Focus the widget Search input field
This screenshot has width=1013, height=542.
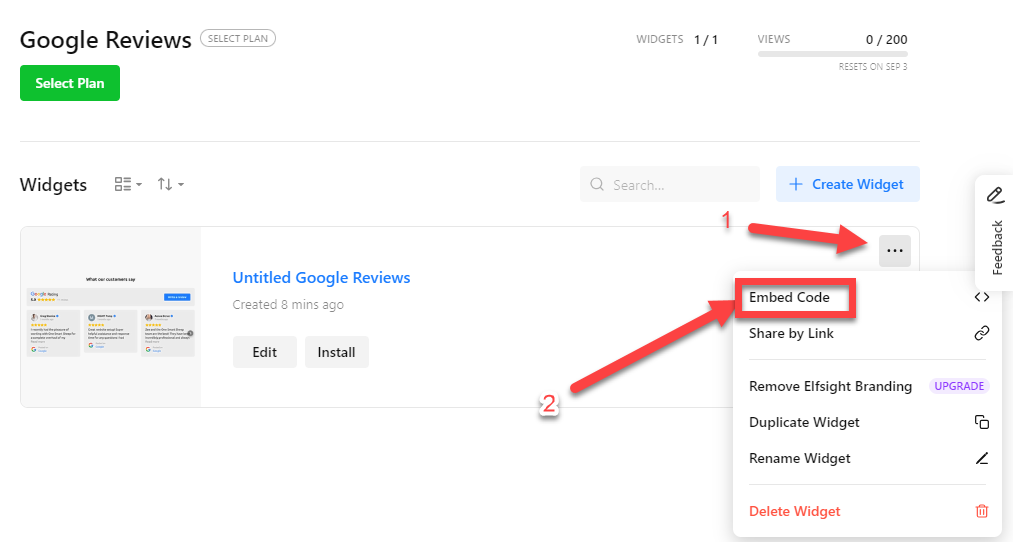[670, 184]
